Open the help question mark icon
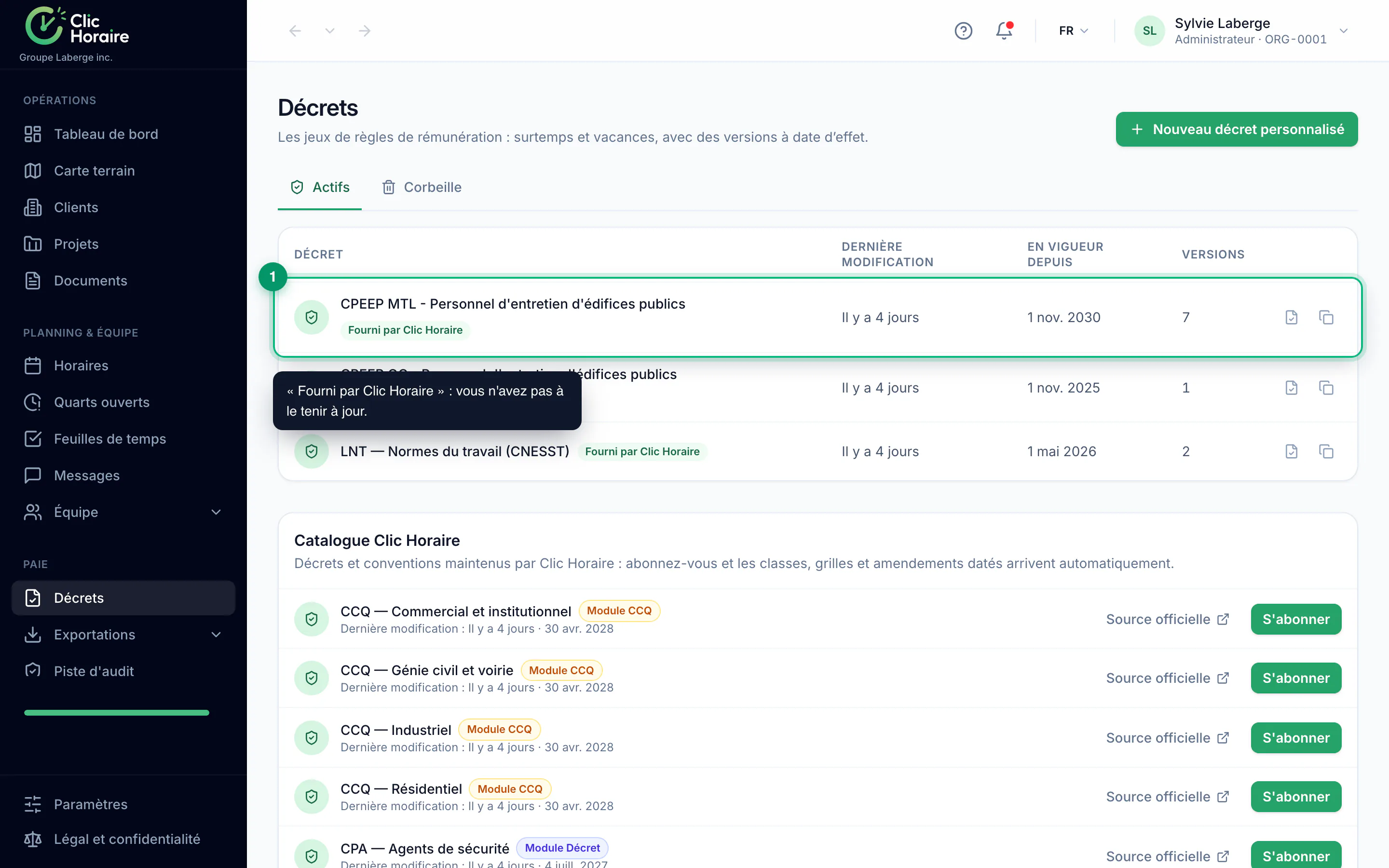This screenshot has height=868, width=1389. (x=963, y=30)
